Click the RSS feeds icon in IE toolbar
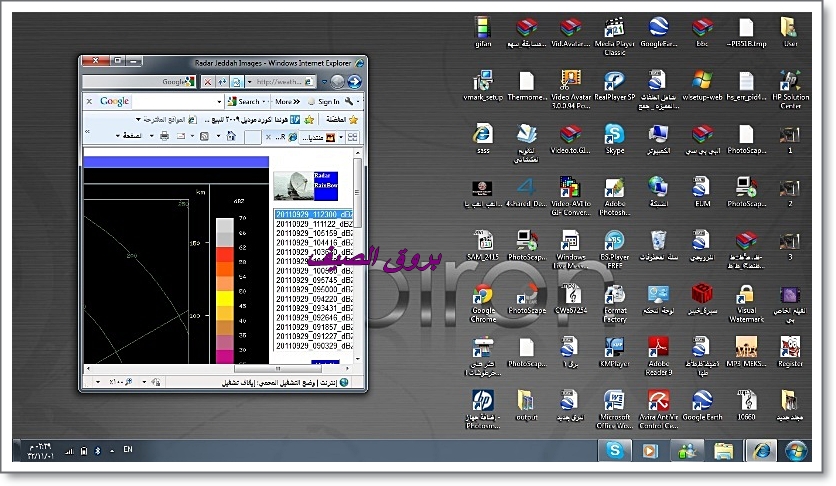 click(x=204, y=136)
